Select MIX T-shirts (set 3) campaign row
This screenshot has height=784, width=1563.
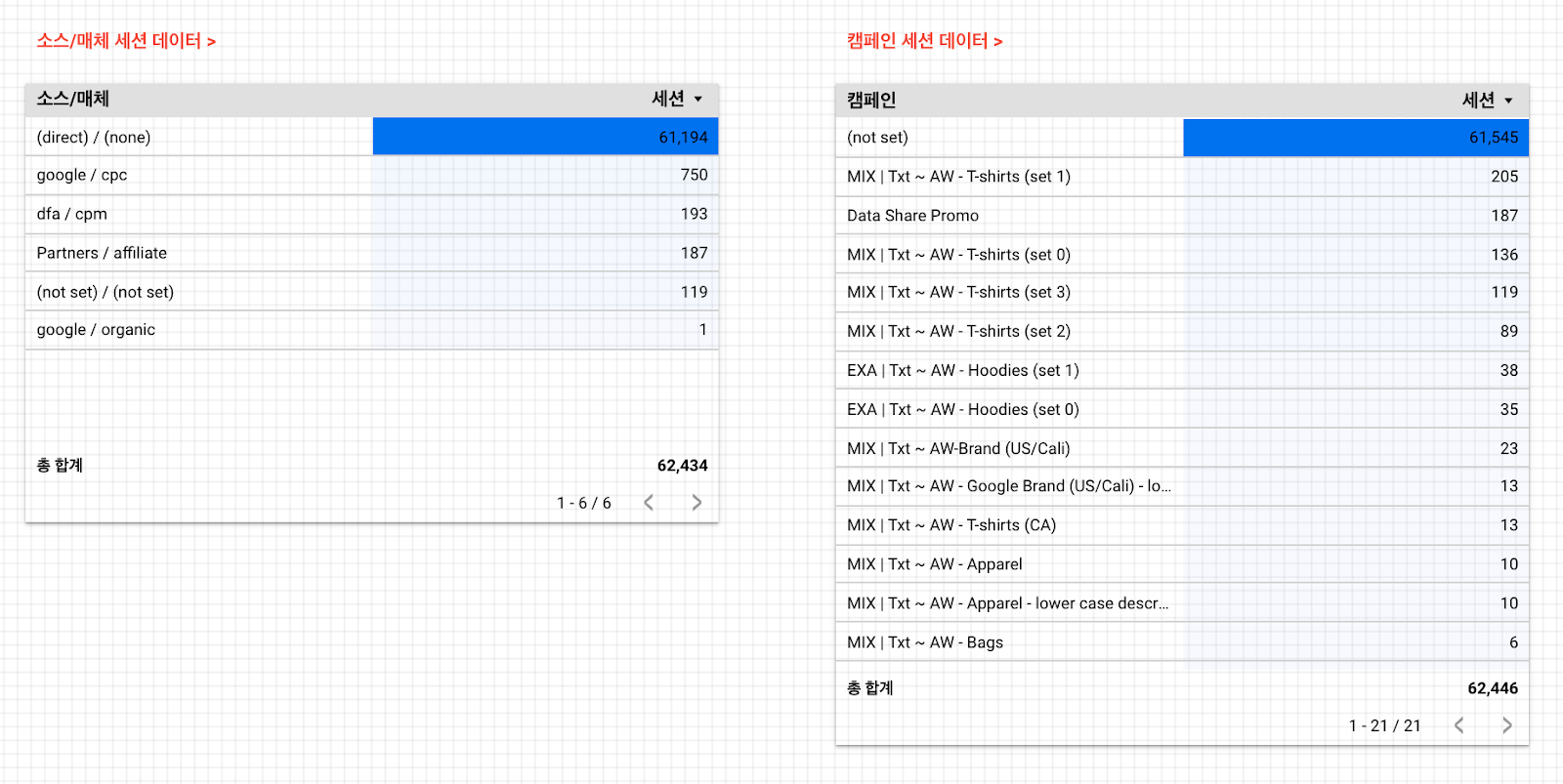pos(1182,292)
